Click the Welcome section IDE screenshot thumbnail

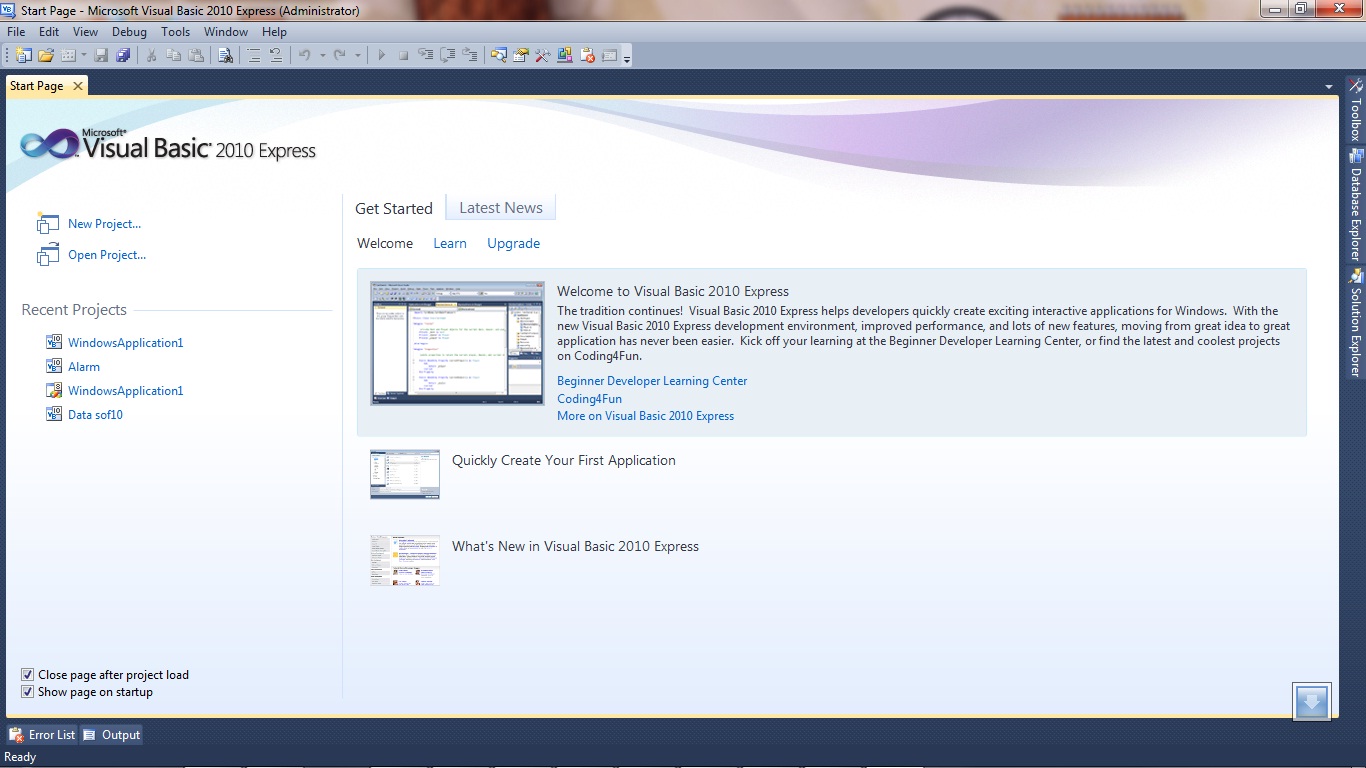tap(457, 343)
